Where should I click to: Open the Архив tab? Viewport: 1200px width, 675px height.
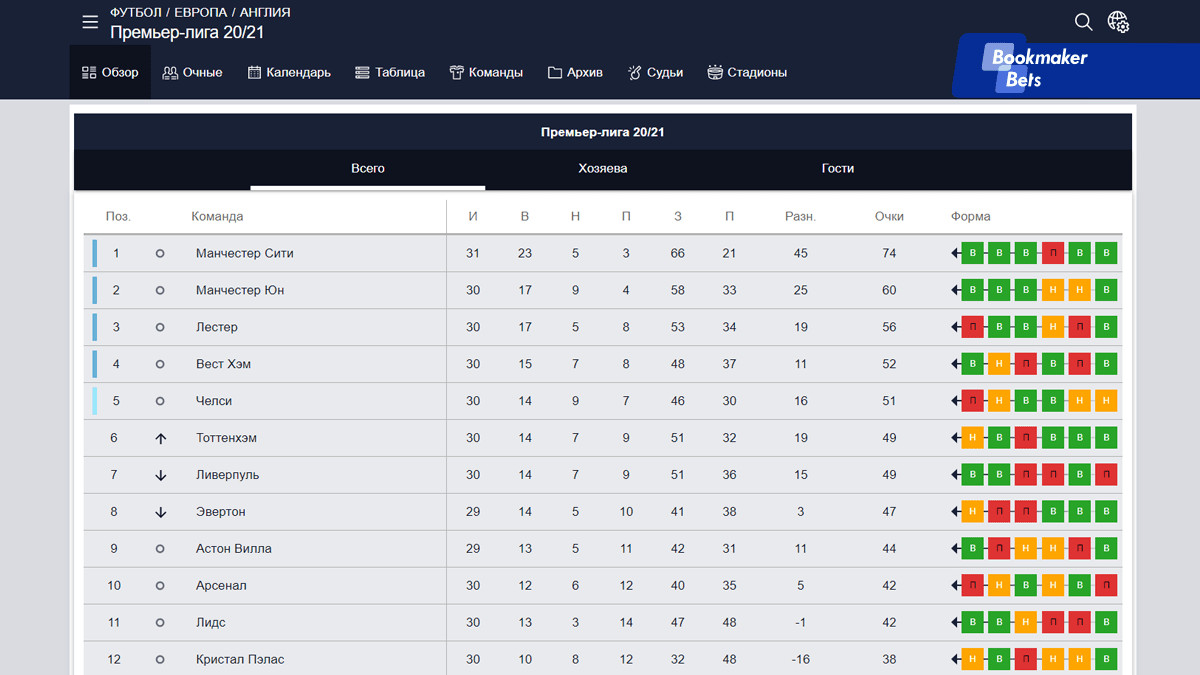575,72
